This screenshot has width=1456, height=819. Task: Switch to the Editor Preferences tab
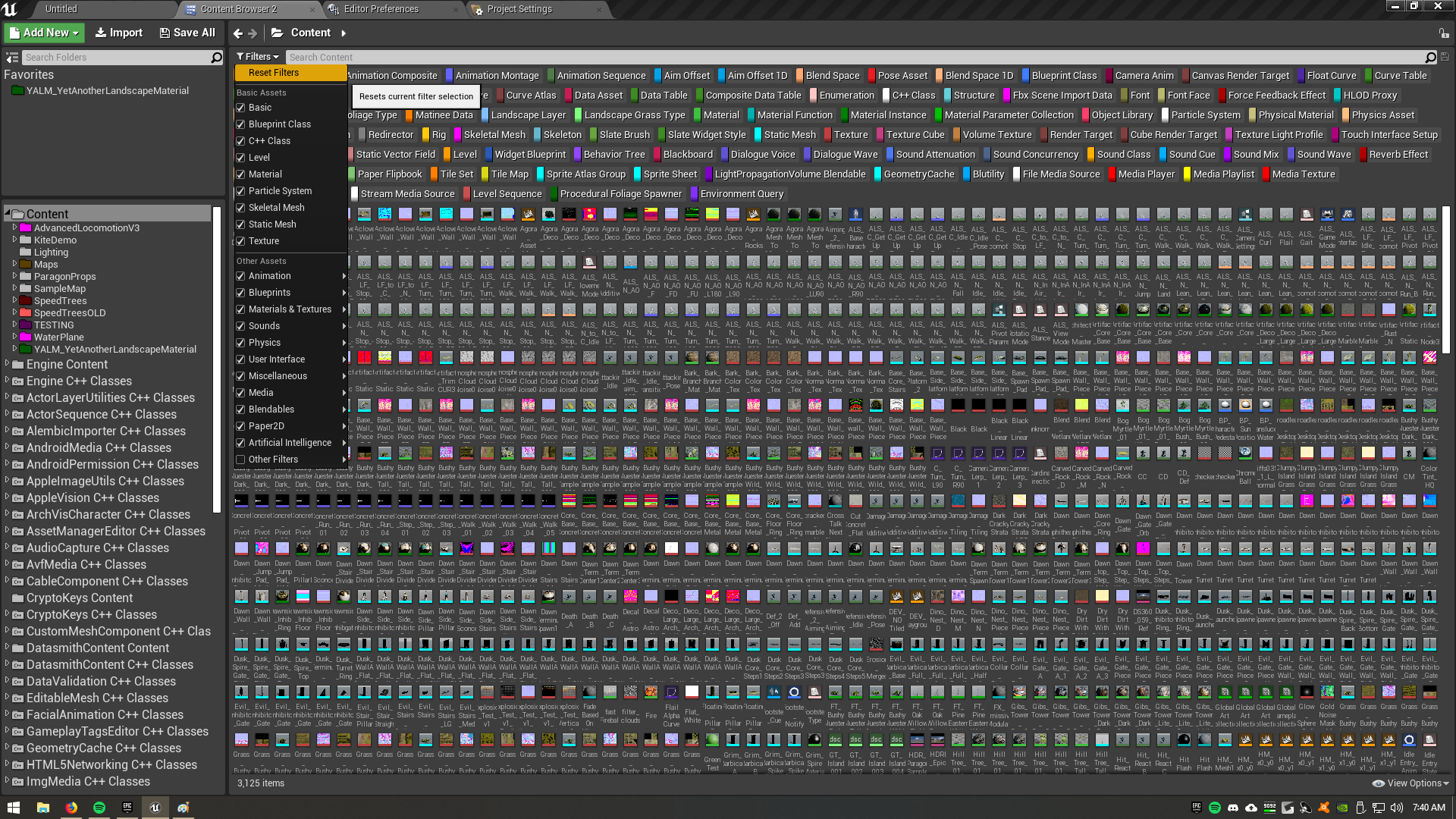pos(381,9)
